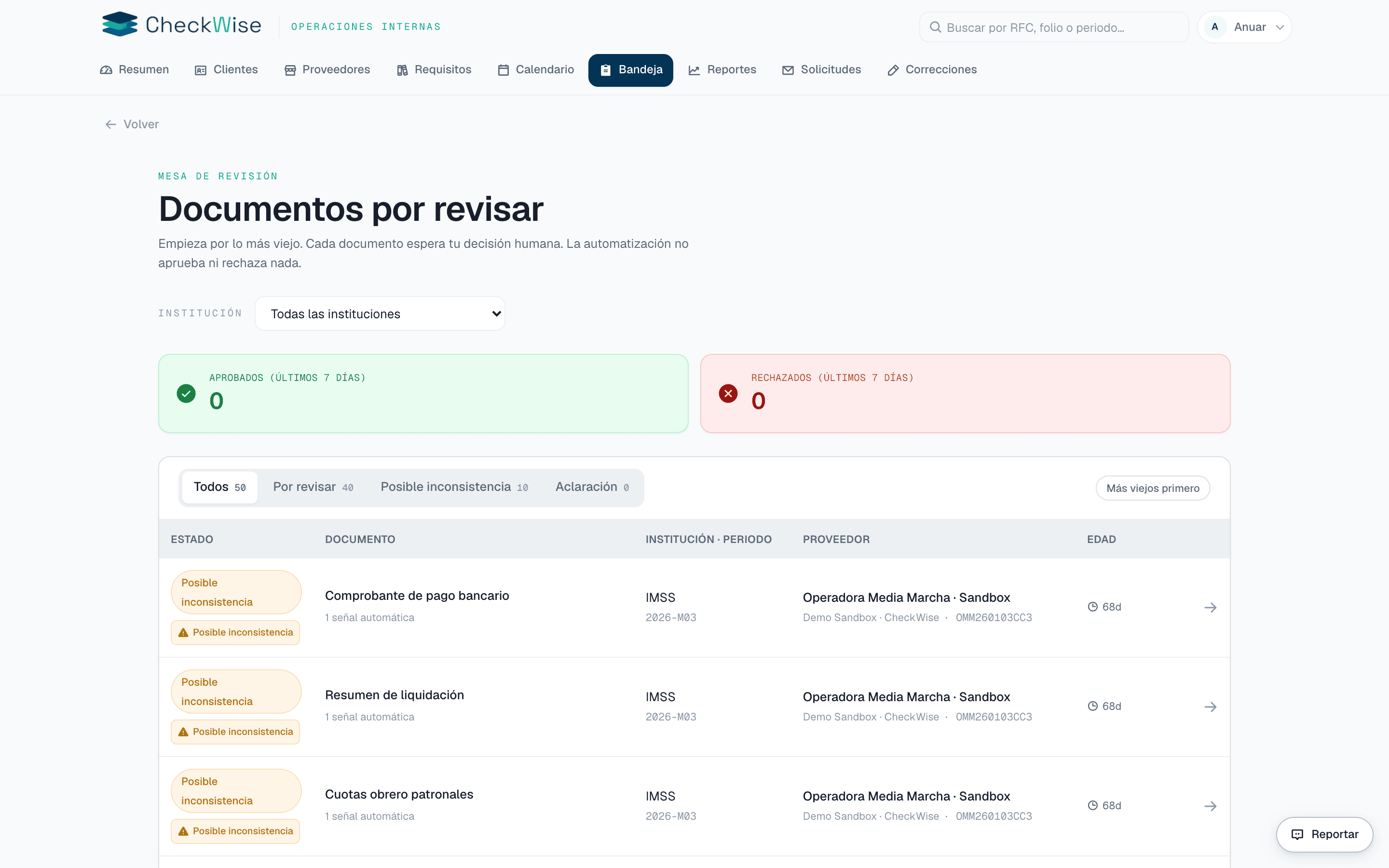This screenshot has height=868, width=1389.
Task: Open the Requisitos section
Action: (x=434, y=70)
